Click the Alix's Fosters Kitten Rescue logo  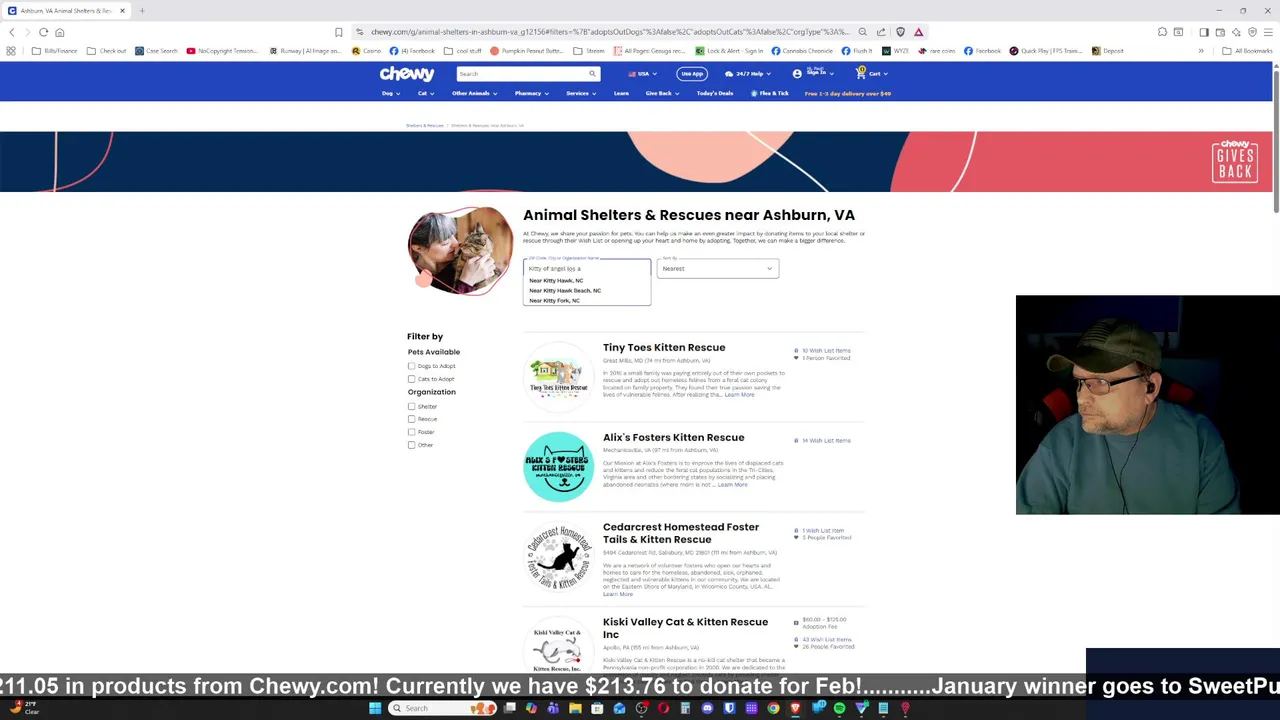pos(558,467)
